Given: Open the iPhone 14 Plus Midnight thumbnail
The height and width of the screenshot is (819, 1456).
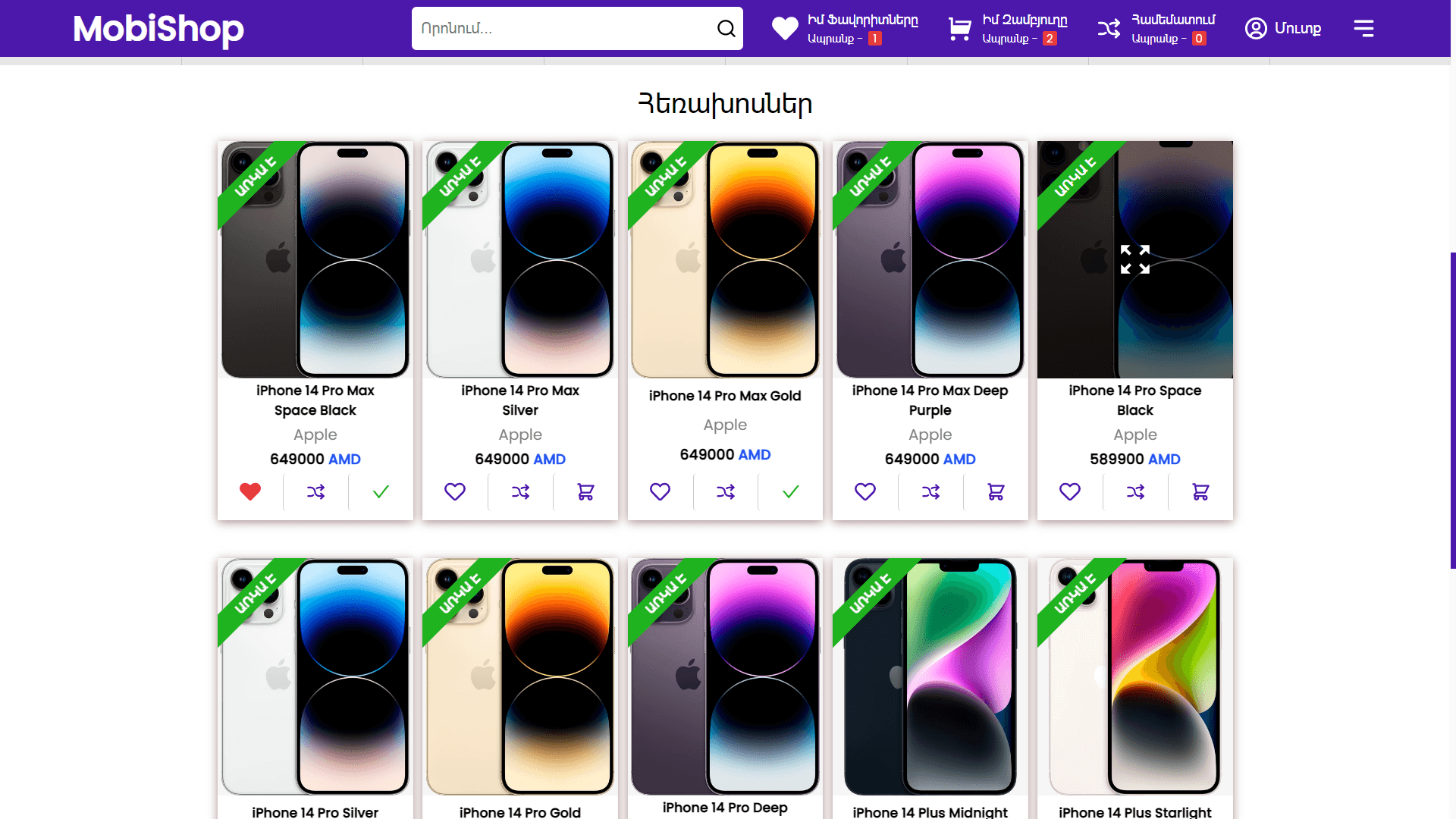Looking at the screenshot, I should [930, 677].
